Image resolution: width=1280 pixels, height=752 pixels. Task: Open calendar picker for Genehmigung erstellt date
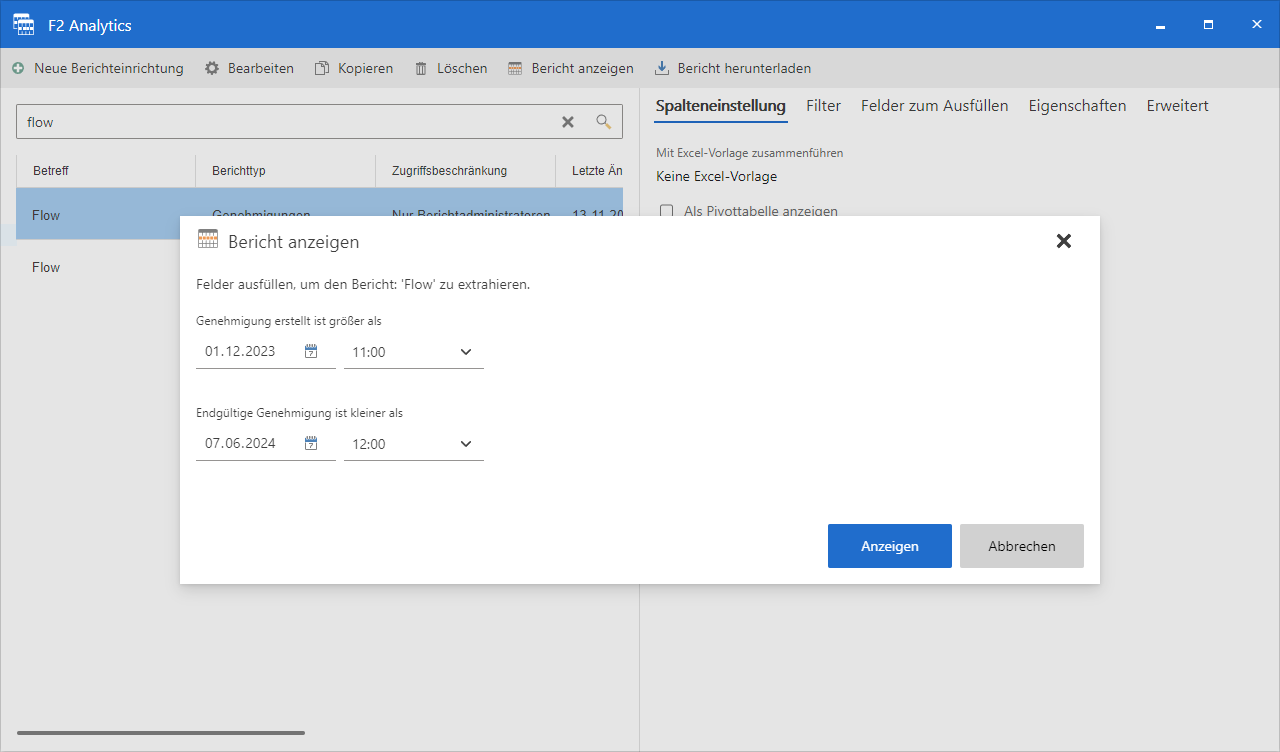click(x=311, y=351)
